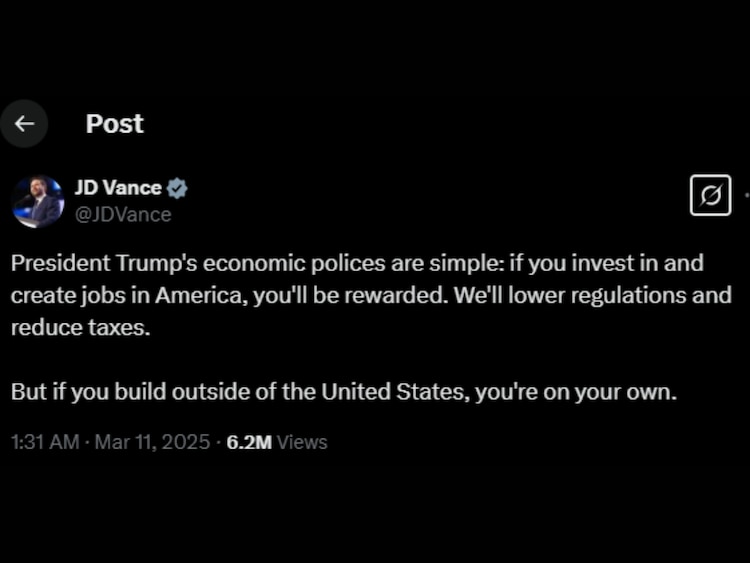
Task: Click the "reduce taxes." text line
Action: pyautogui.click(x=80, y=329)
